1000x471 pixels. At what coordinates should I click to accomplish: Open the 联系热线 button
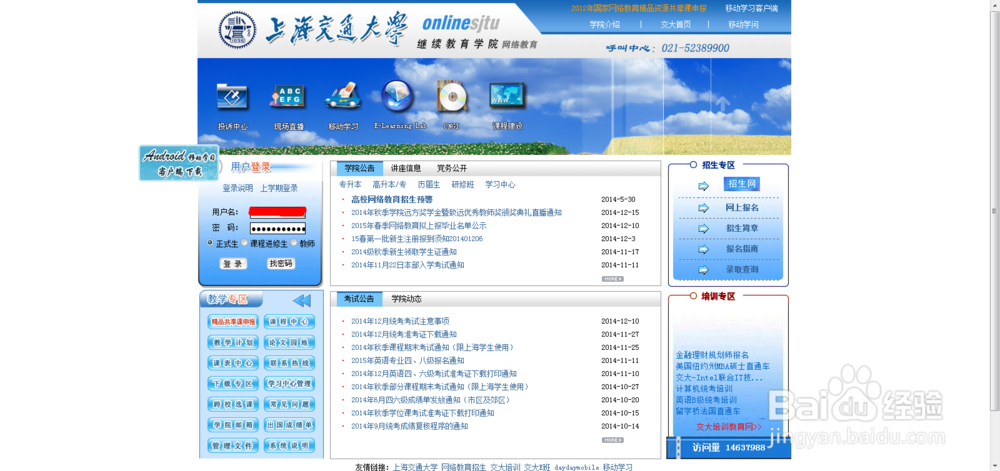(x=289, y=363)
